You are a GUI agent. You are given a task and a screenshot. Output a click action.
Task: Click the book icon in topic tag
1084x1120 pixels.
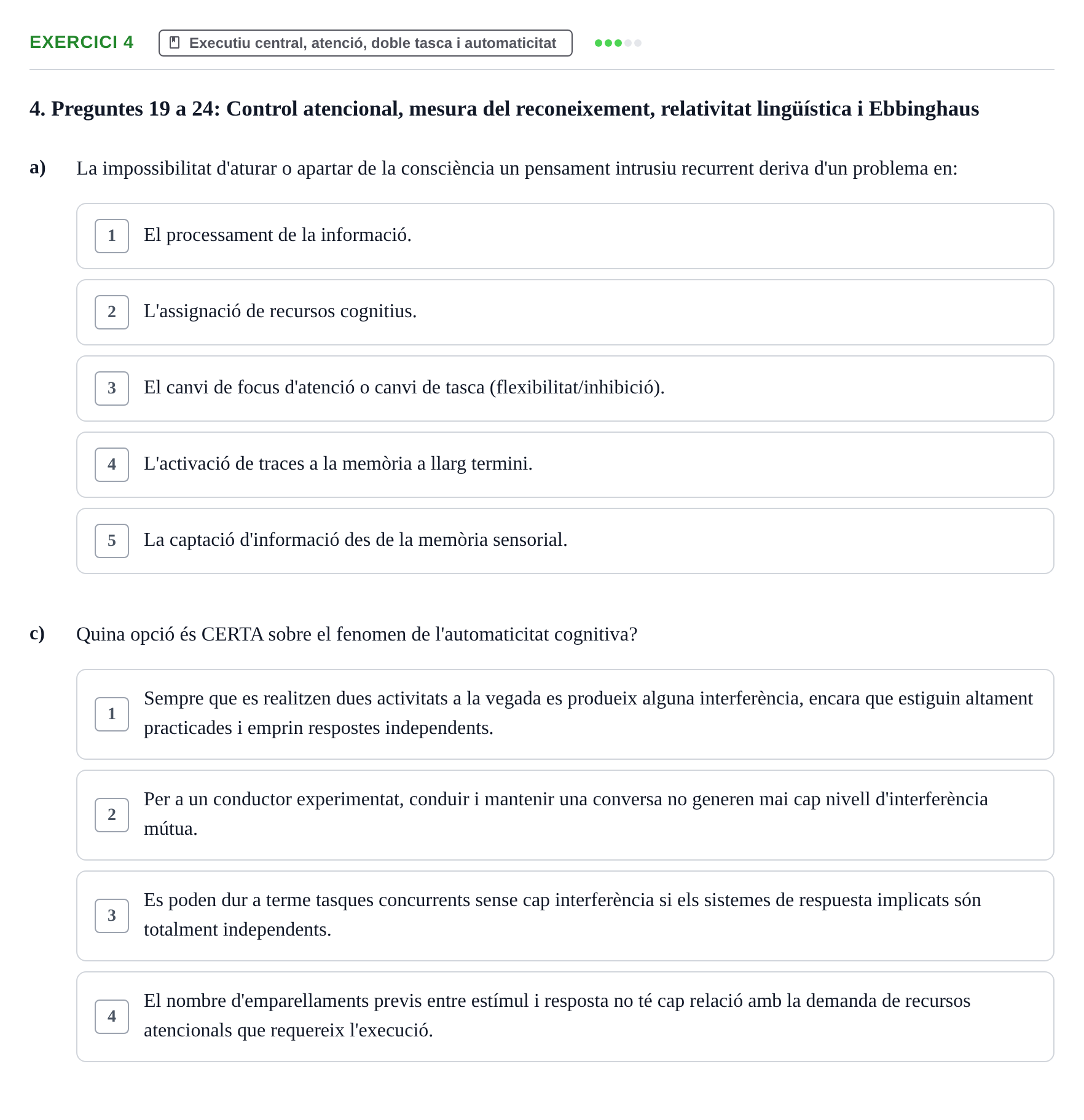click(x=175, y=42)
